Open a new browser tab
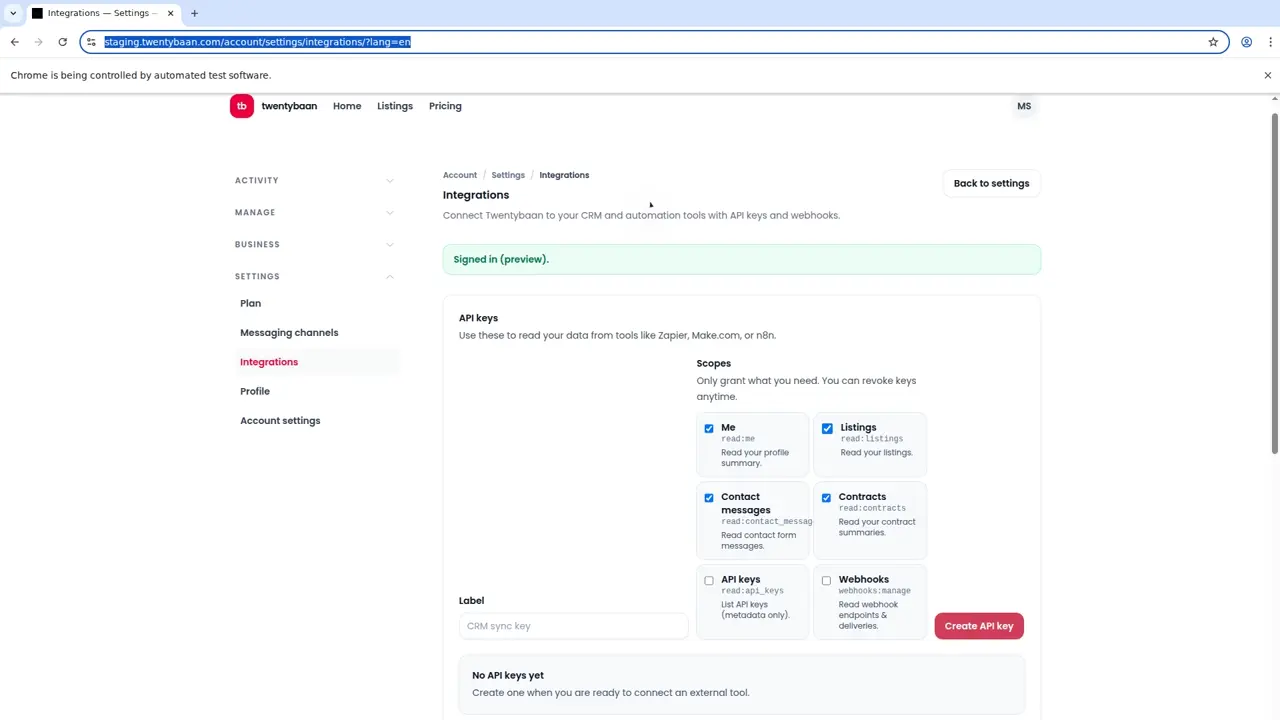 point(194,13)
